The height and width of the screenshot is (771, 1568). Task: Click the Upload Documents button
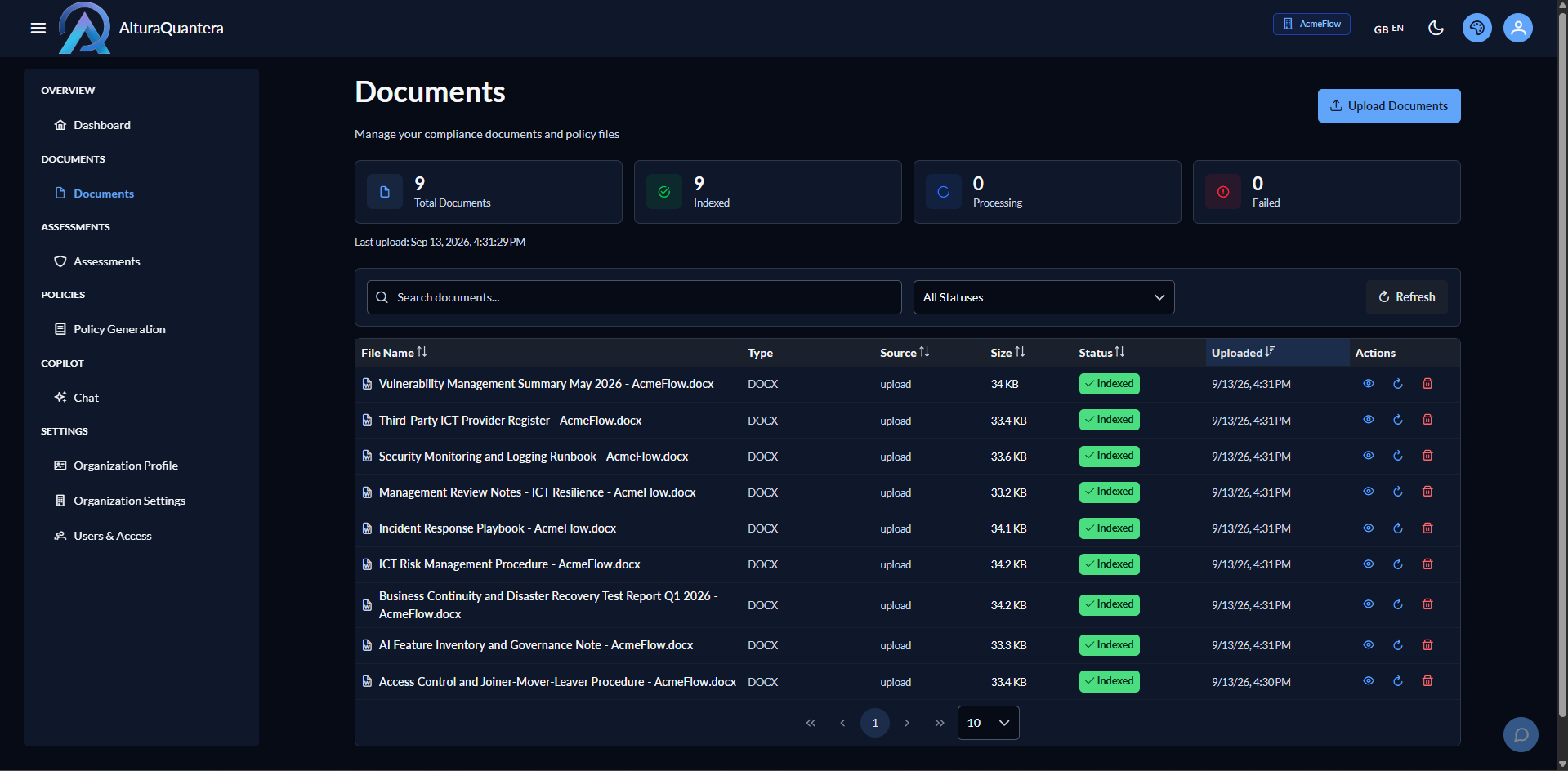pos(1388,106)
